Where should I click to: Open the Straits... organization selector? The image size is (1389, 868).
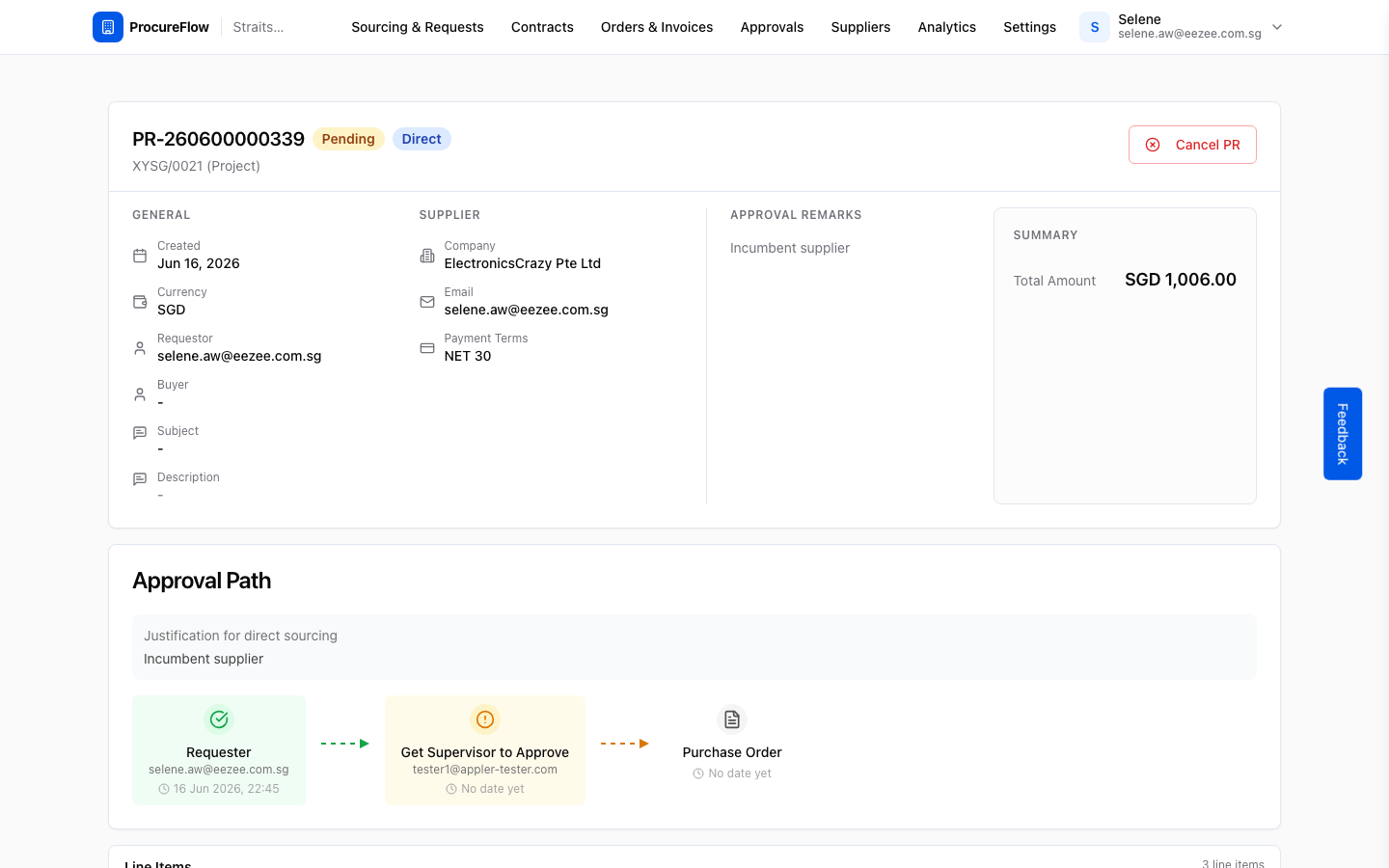pos(259,27)
